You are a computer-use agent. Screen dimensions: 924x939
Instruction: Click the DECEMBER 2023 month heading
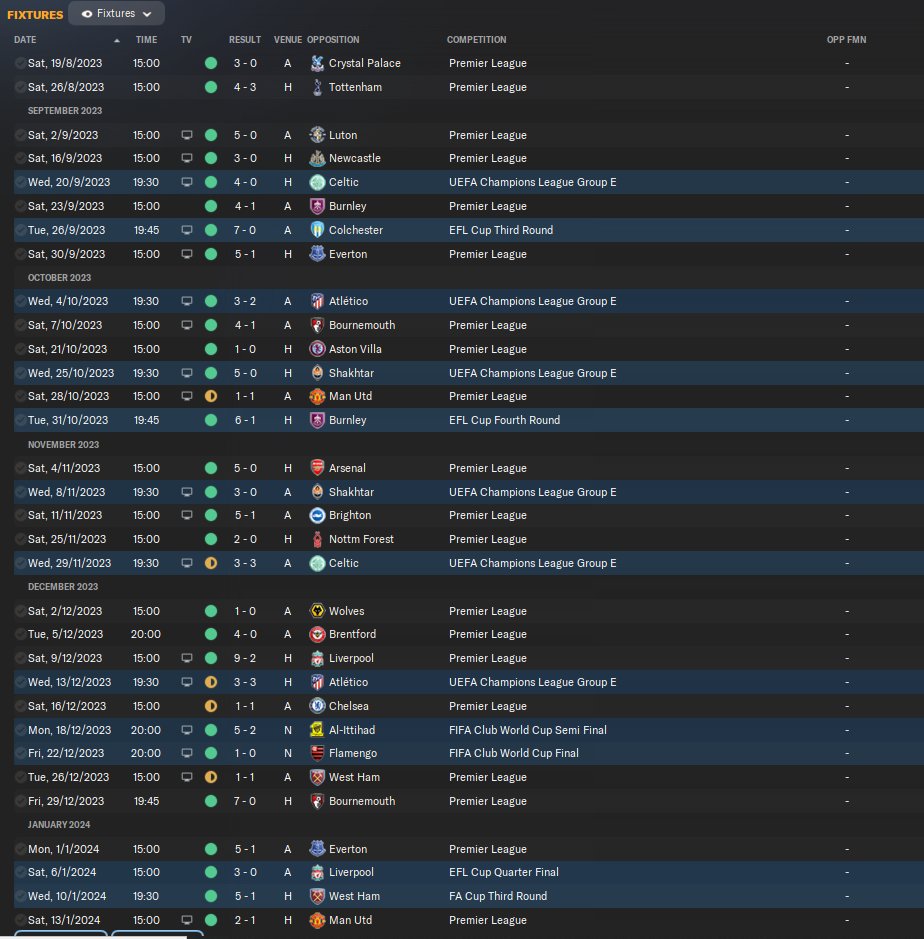click(63, 587)
